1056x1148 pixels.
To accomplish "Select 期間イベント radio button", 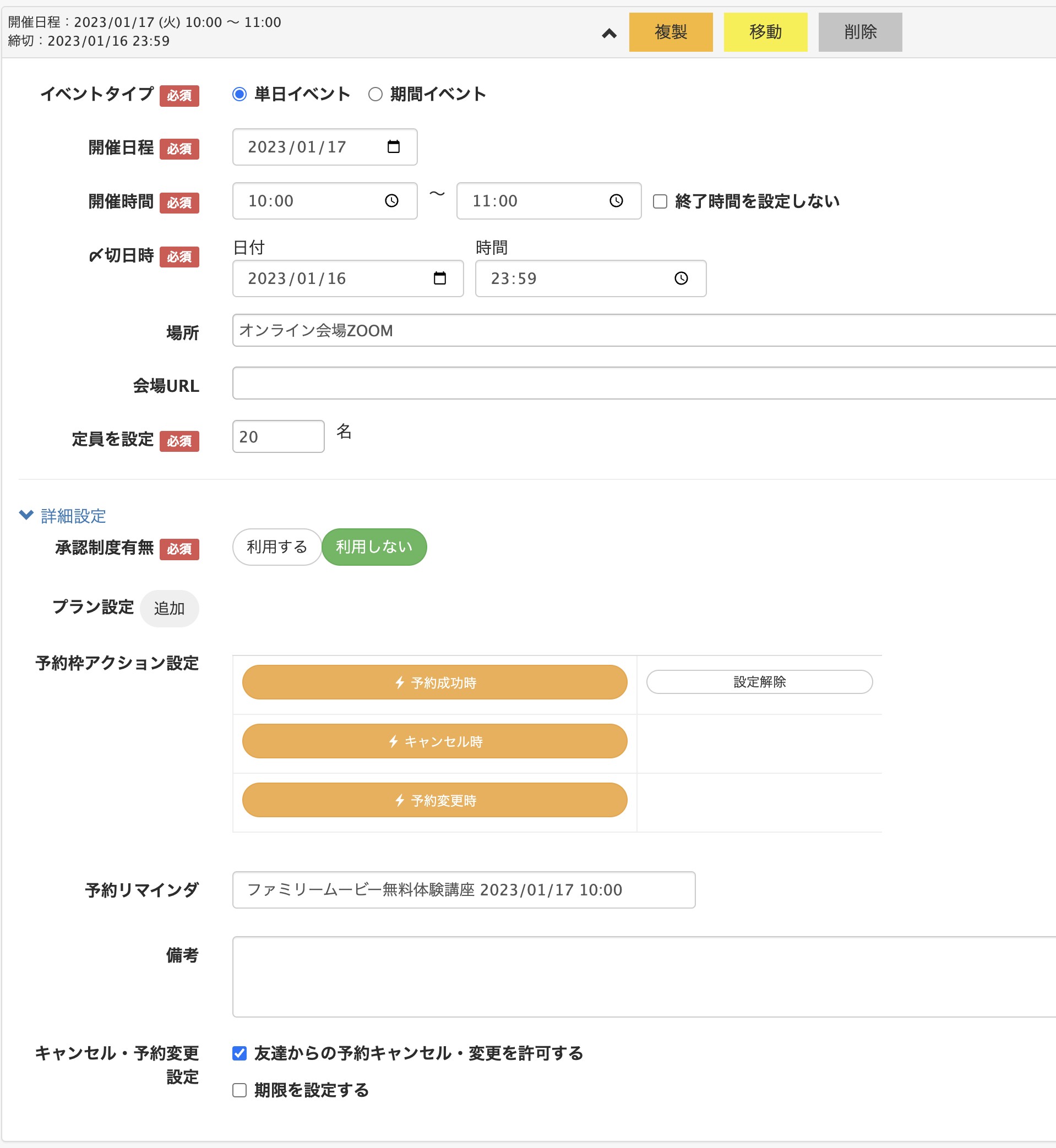I will [x=375, y=94].
